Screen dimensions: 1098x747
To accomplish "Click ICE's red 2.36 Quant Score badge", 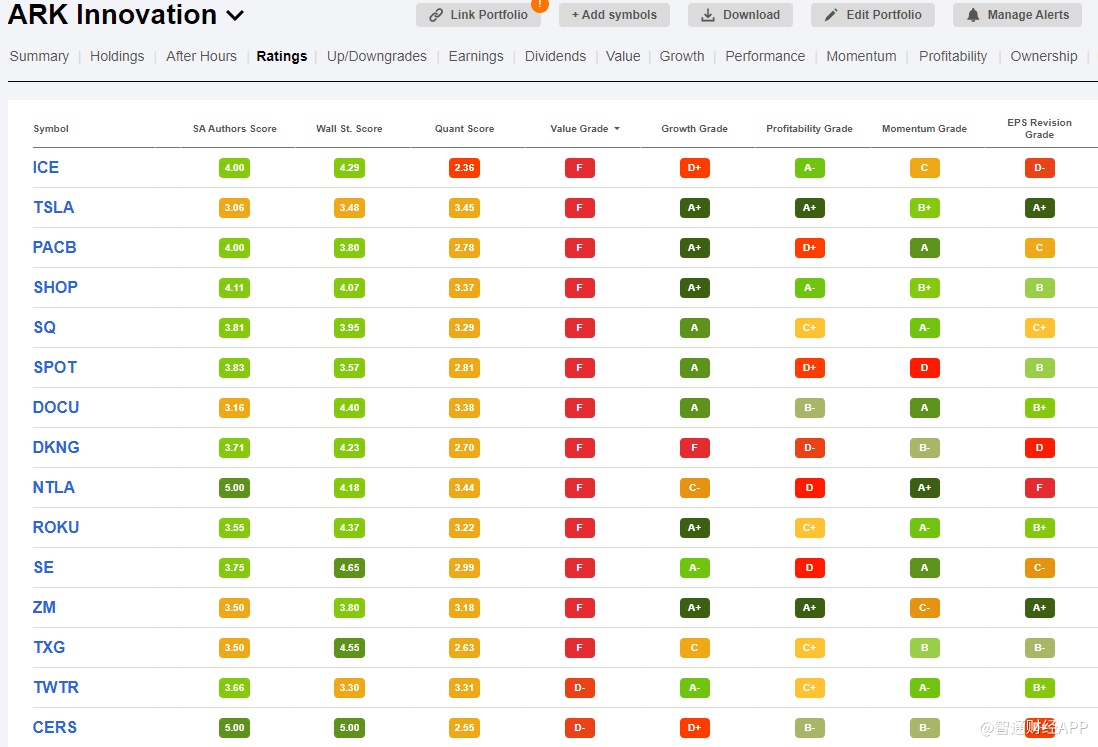I will tap(464, 168).
